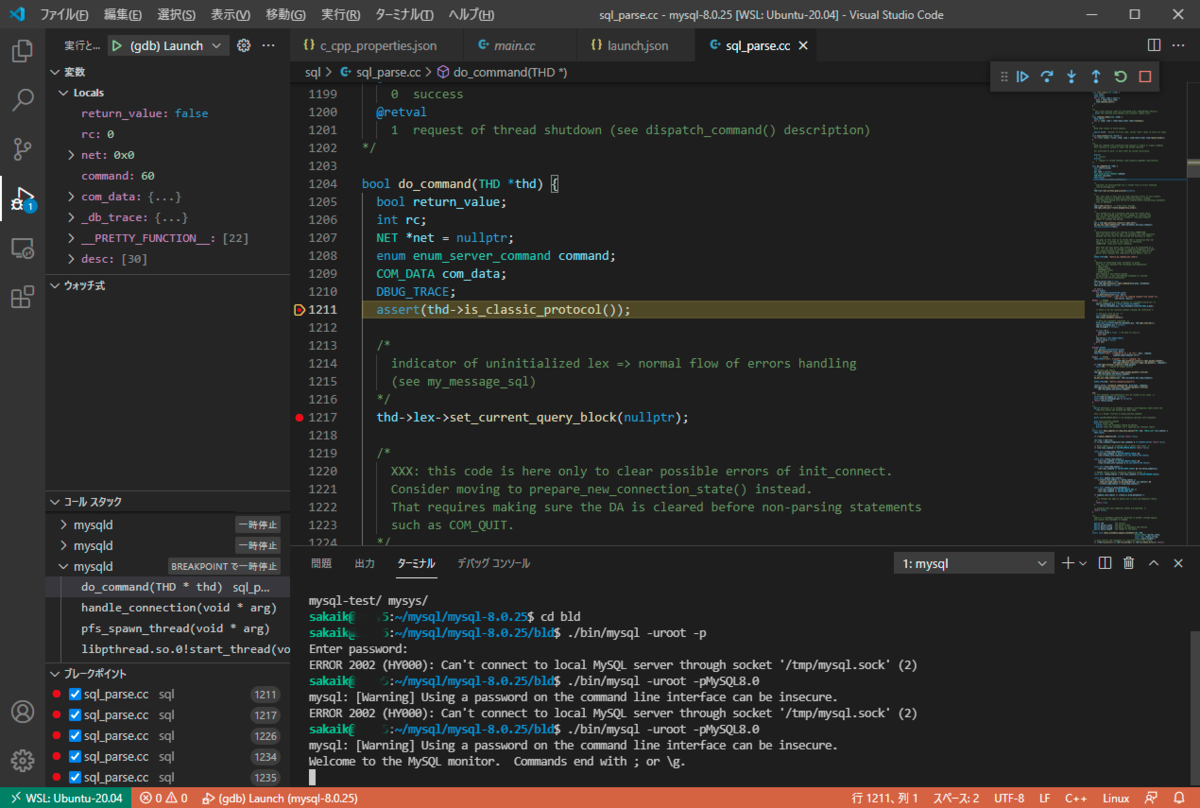This screenshot has width=1200, height=808.
Task: Open the ファイル(F) menu
Action: (x=64, y=15)
